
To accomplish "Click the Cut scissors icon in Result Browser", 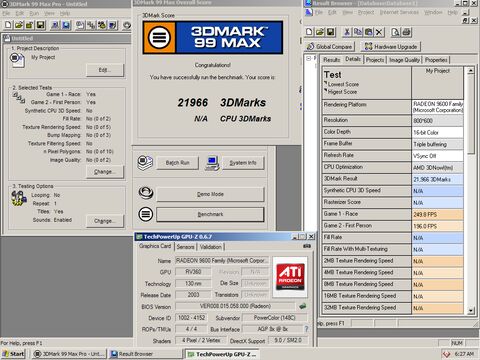I will (x=347, y=32).
